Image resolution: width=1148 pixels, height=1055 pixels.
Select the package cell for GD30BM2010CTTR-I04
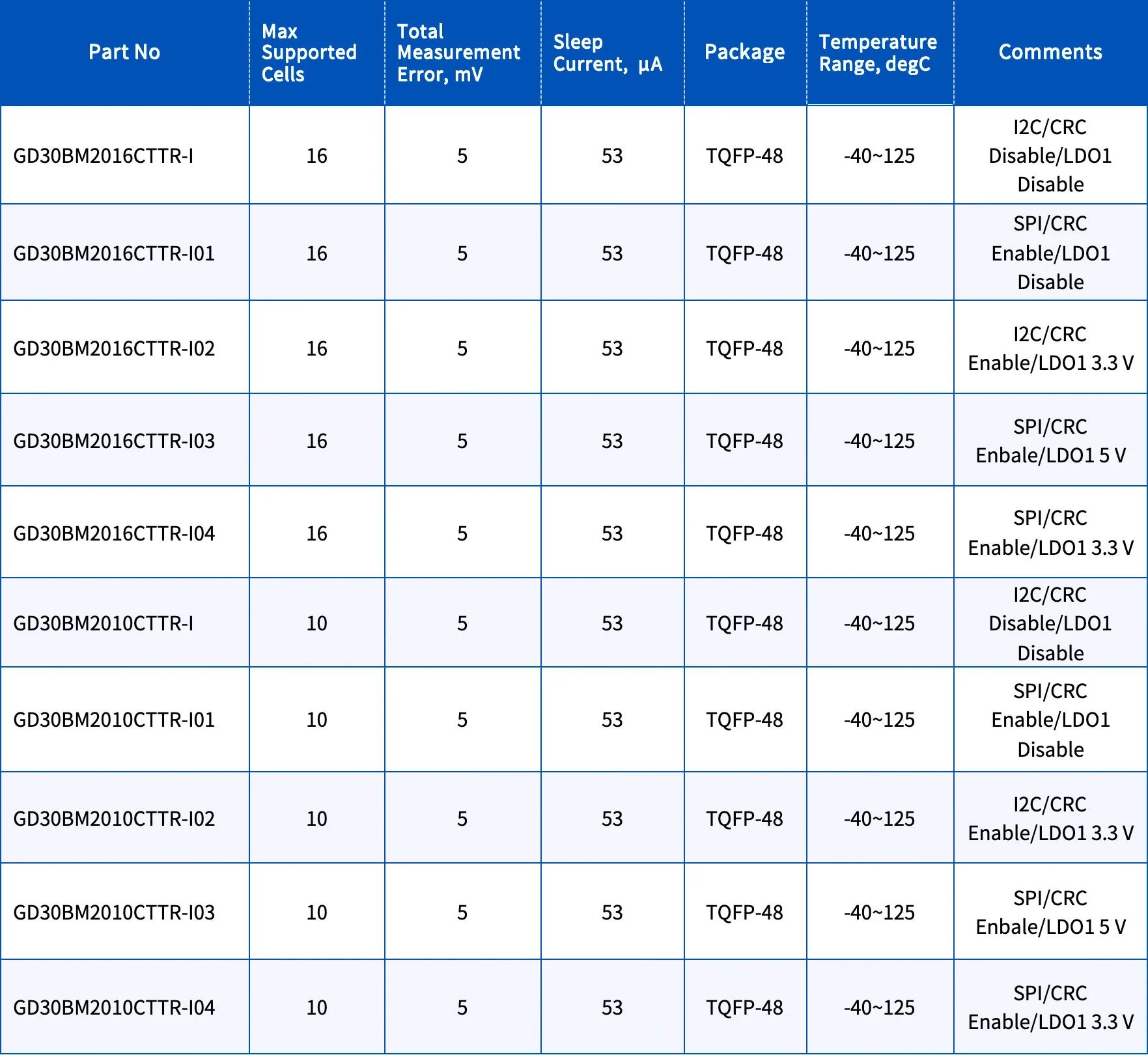(744, 1007)
